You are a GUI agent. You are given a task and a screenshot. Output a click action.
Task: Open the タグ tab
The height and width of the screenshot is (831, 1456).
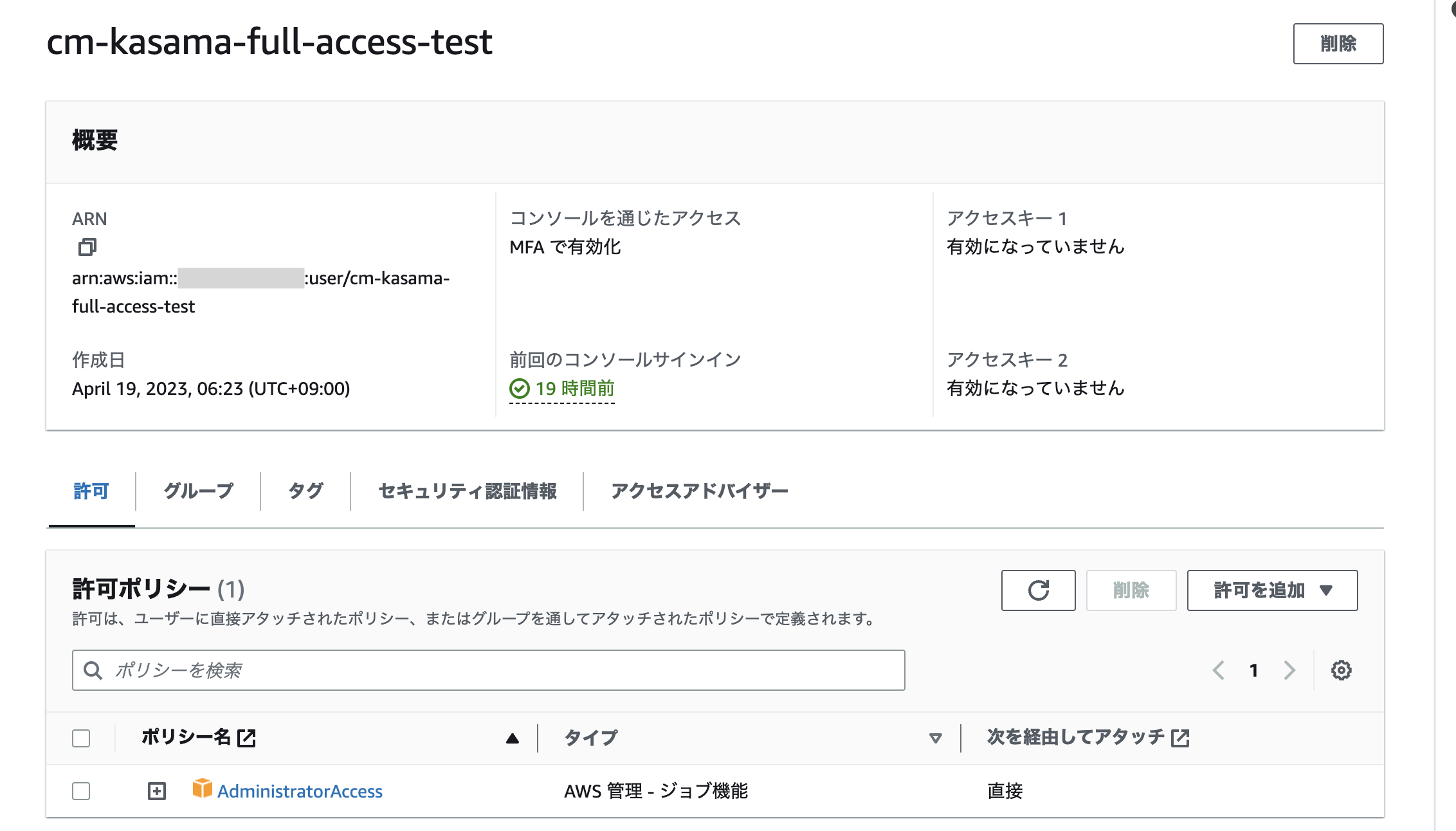[305, 491]
